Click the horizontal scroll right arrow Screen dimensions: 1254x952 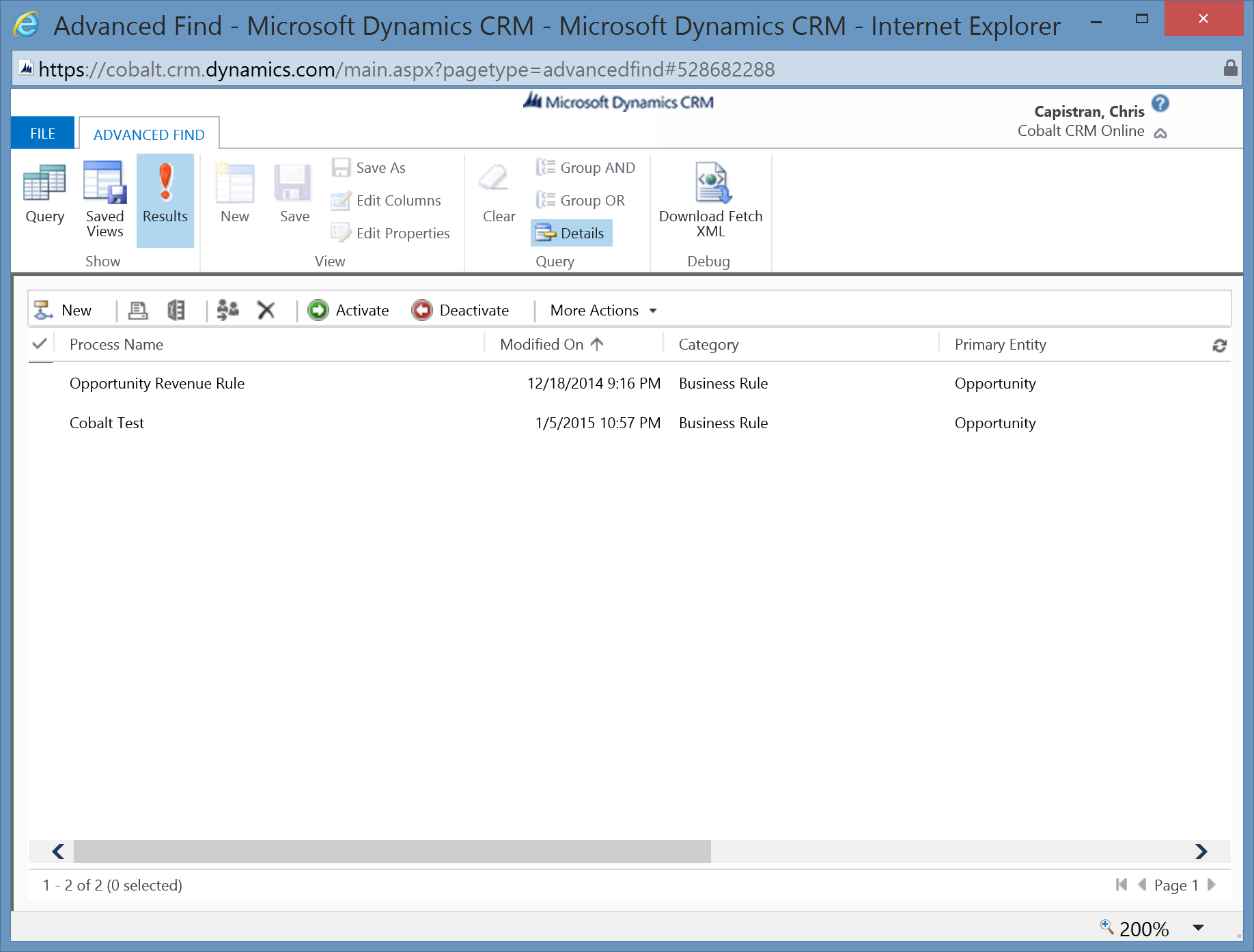pyautogui.click(x=1201, y=852)
